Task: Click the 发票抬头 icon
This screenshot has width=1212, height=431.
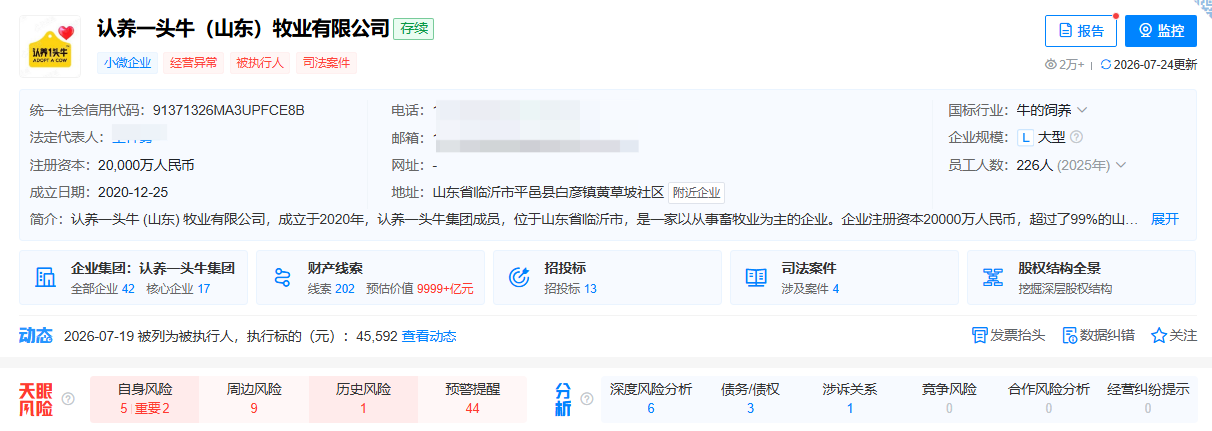Action: [980, 335]
